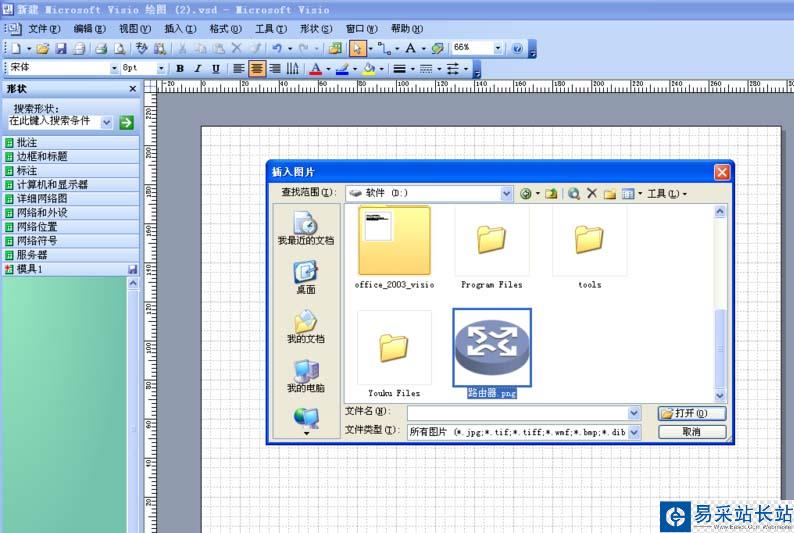
Task: Click the line color pencil icon
Action: click(342, 68)
